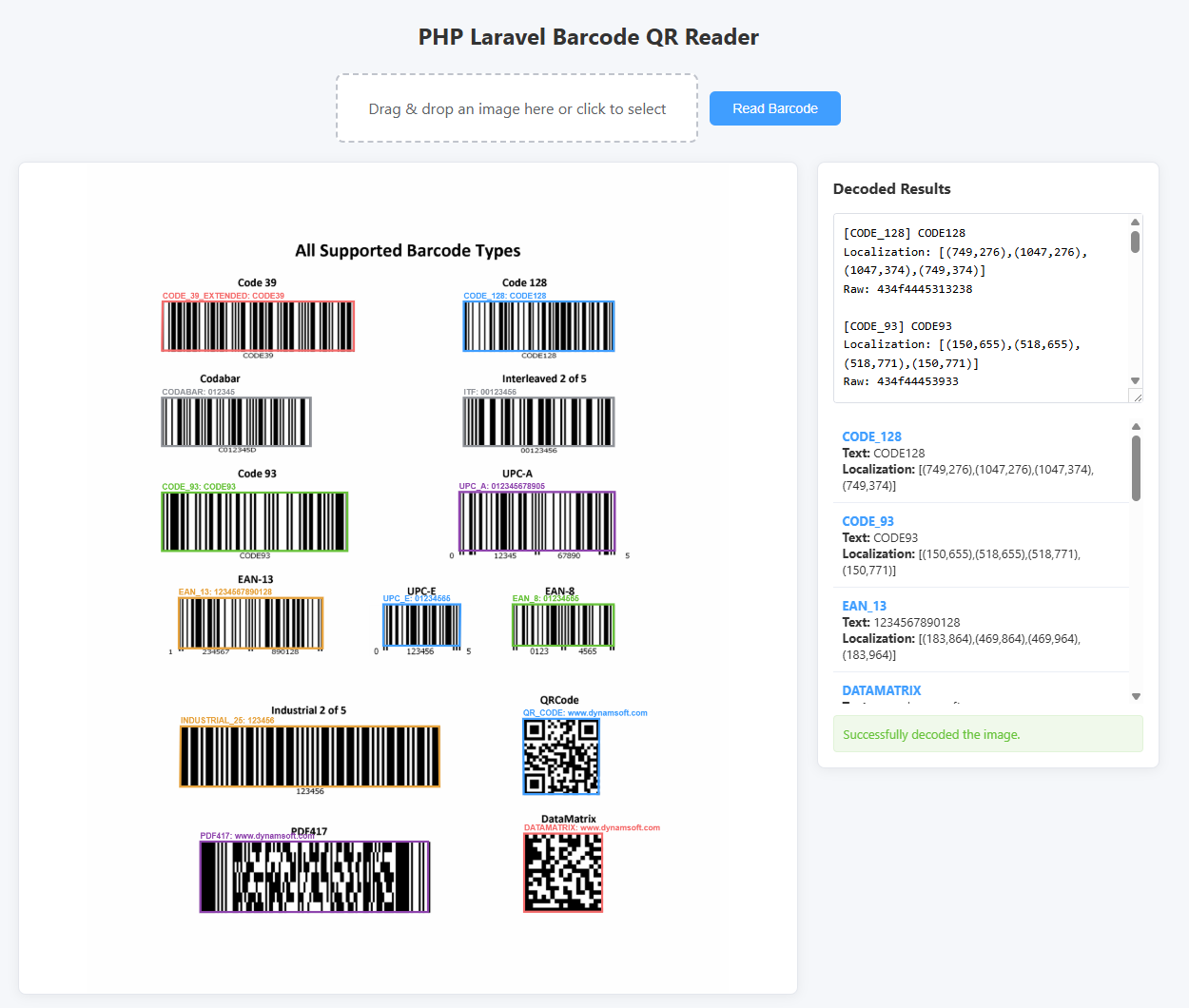The width and height of the screenshot is (1189, 1008).
Task: Click the UPC-A barcode image
Action: coord(537,521)
